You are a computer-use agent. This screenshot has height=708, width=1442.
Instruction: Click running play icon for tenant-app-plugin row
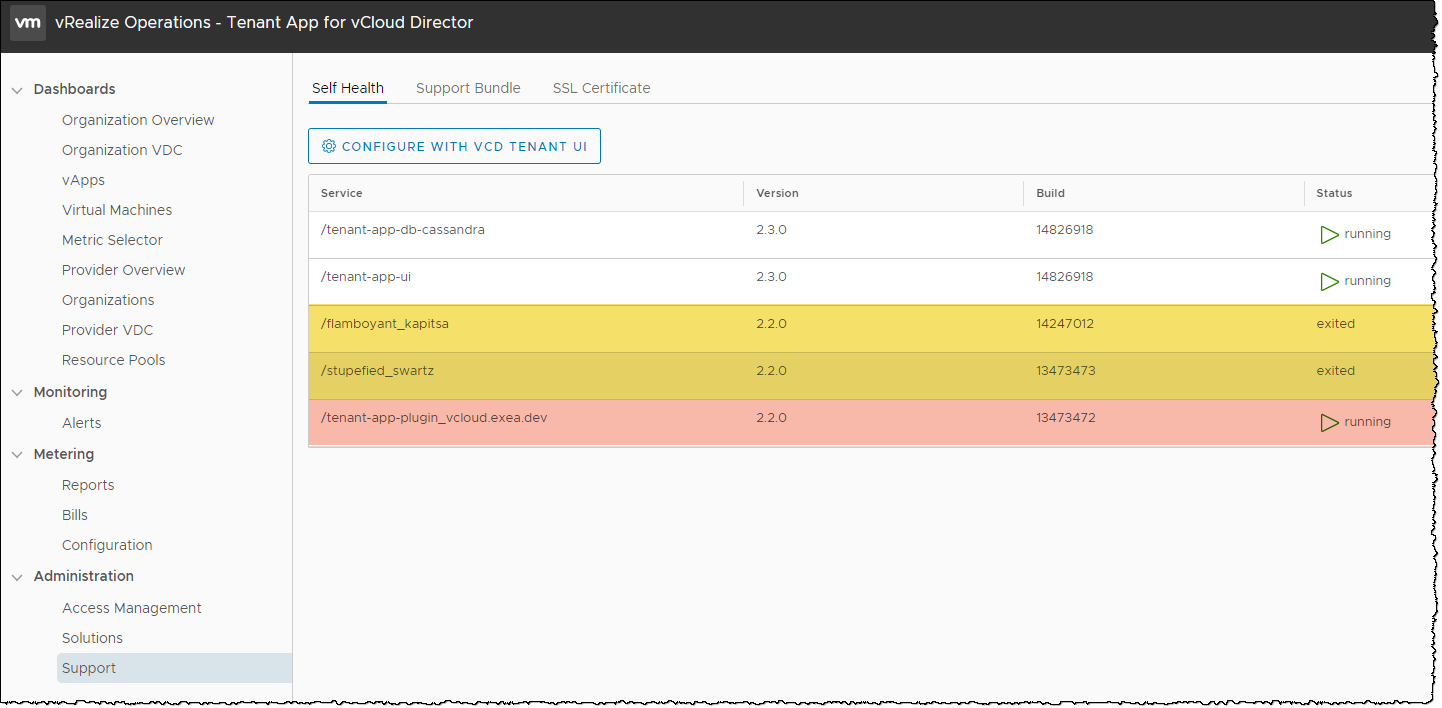click(1329, 422)
